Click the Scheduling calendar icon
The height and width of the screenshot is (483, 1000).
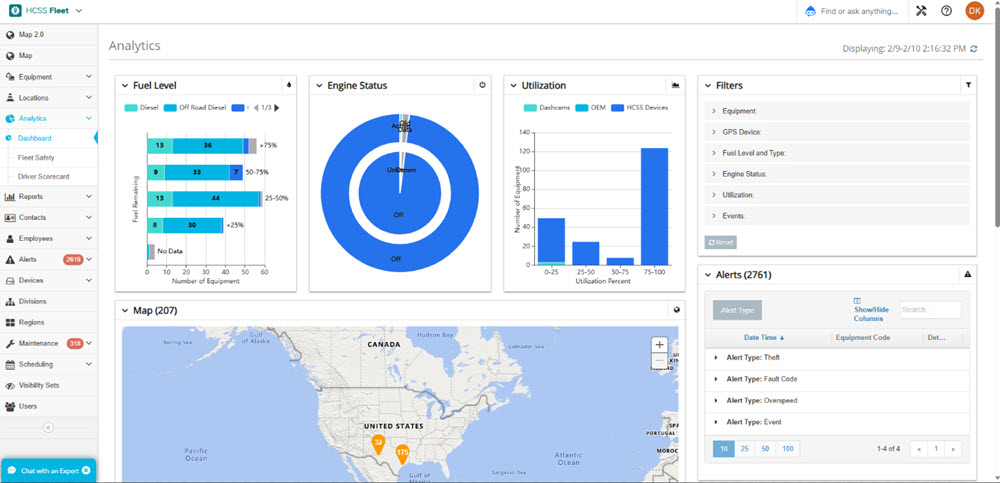[x=10, y=364]
